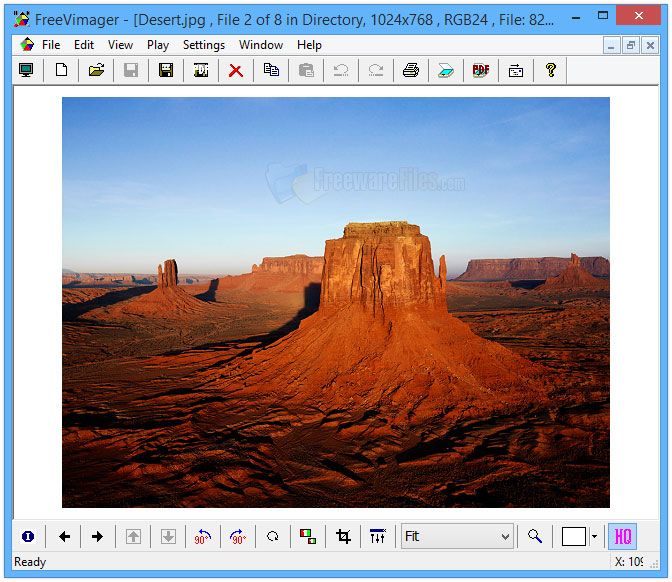Image resolution: width=672 pixels, height=582 pixels.
Task: Copy the image to clipboard
Action: tap(271, 70)
